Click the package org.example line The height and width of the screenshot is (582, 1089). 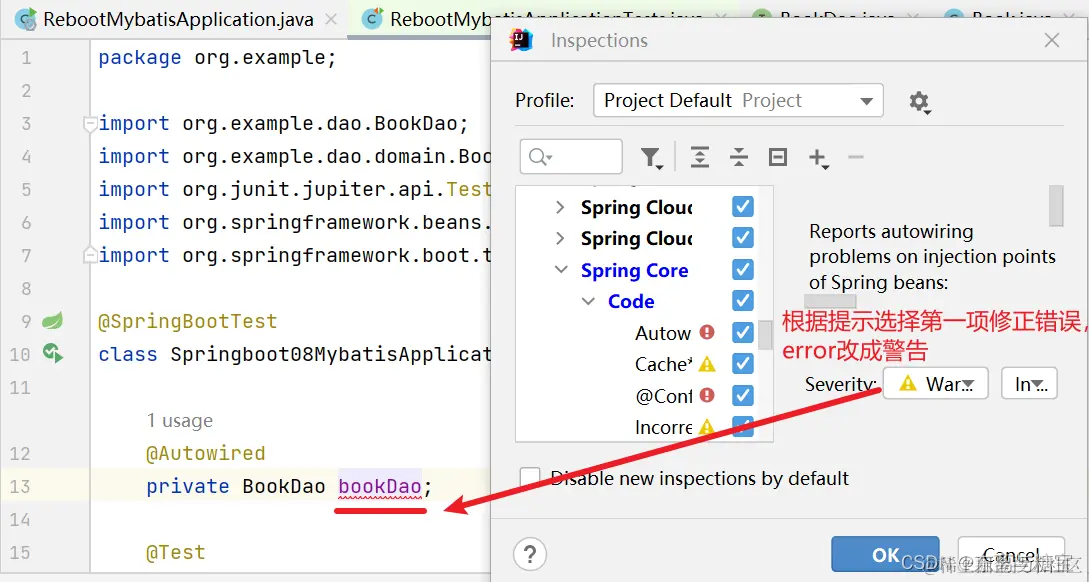tap(217, 58)
